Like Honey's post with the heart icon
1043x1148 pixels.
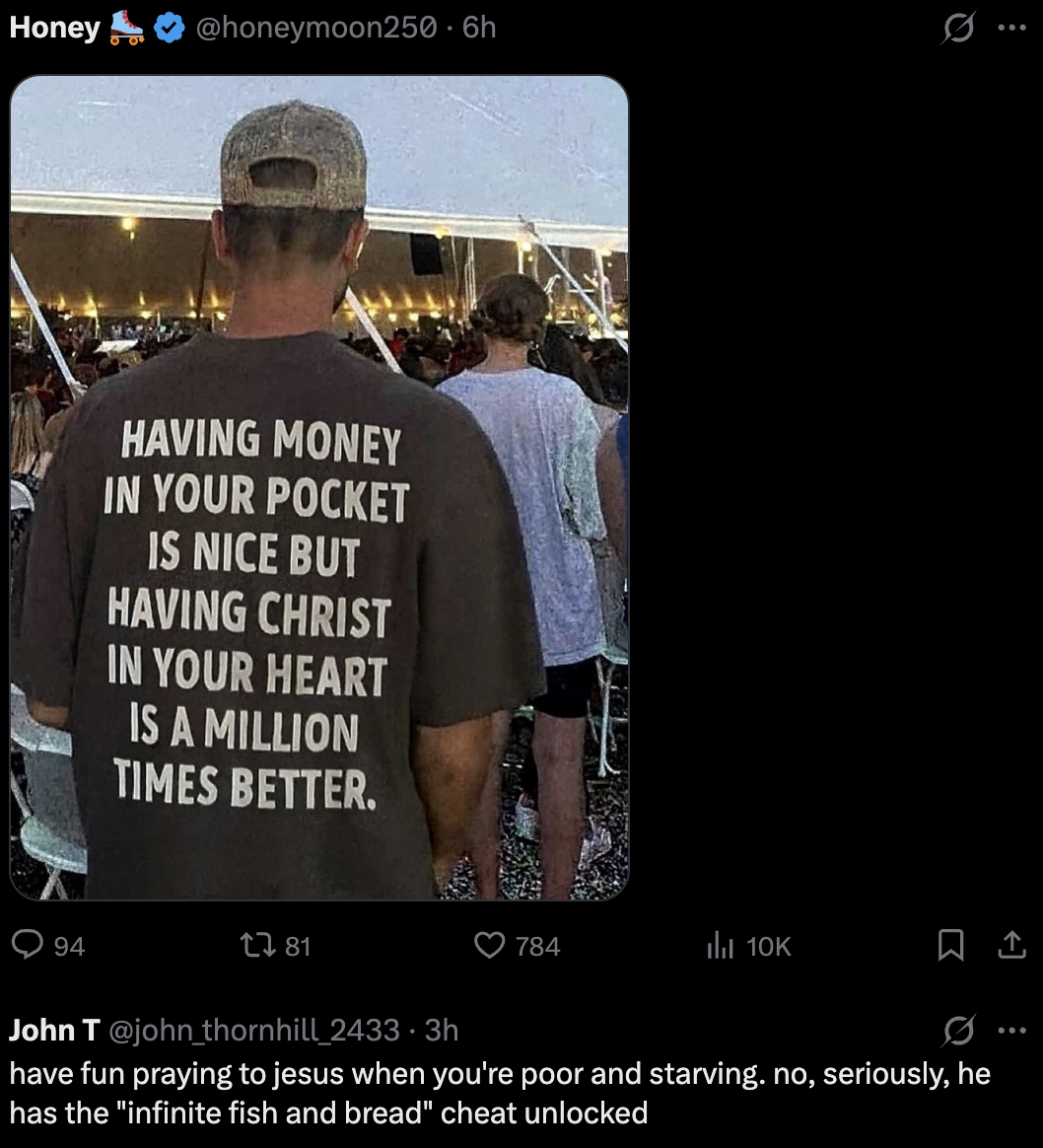tap(489, 946)
